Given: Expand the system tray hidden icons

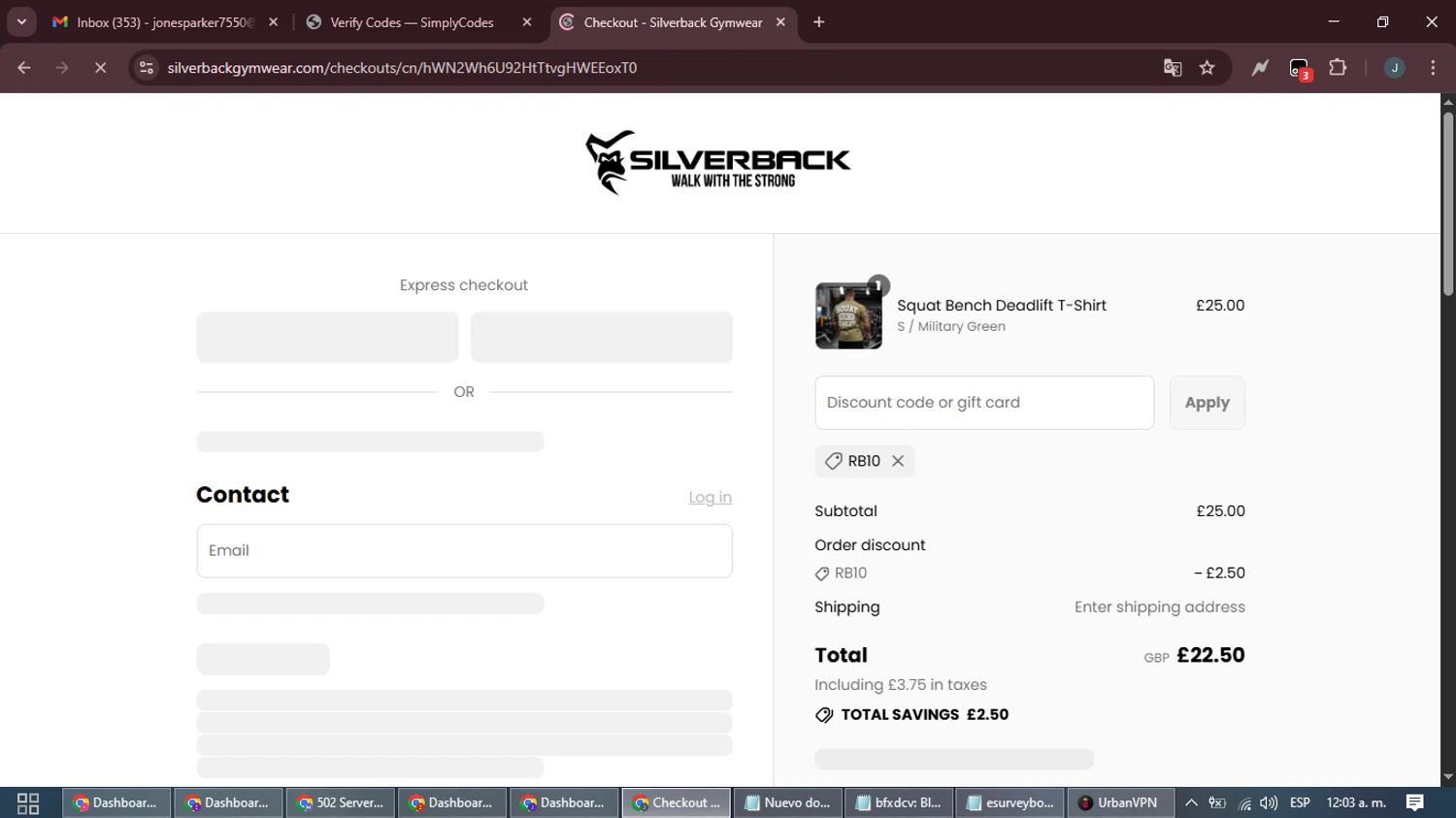Looking at the screenshot, I should (x=1191, y=803).
